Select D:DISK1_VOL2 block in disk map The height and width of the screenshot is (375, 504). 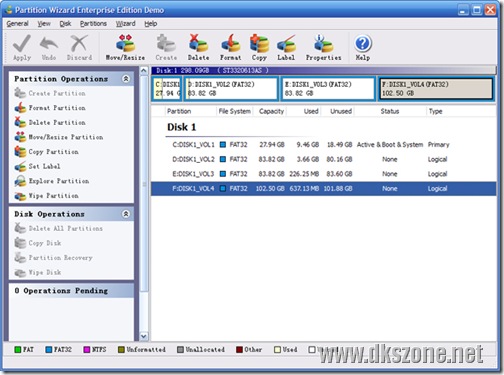pyautogui.click(x=231, y=89)
